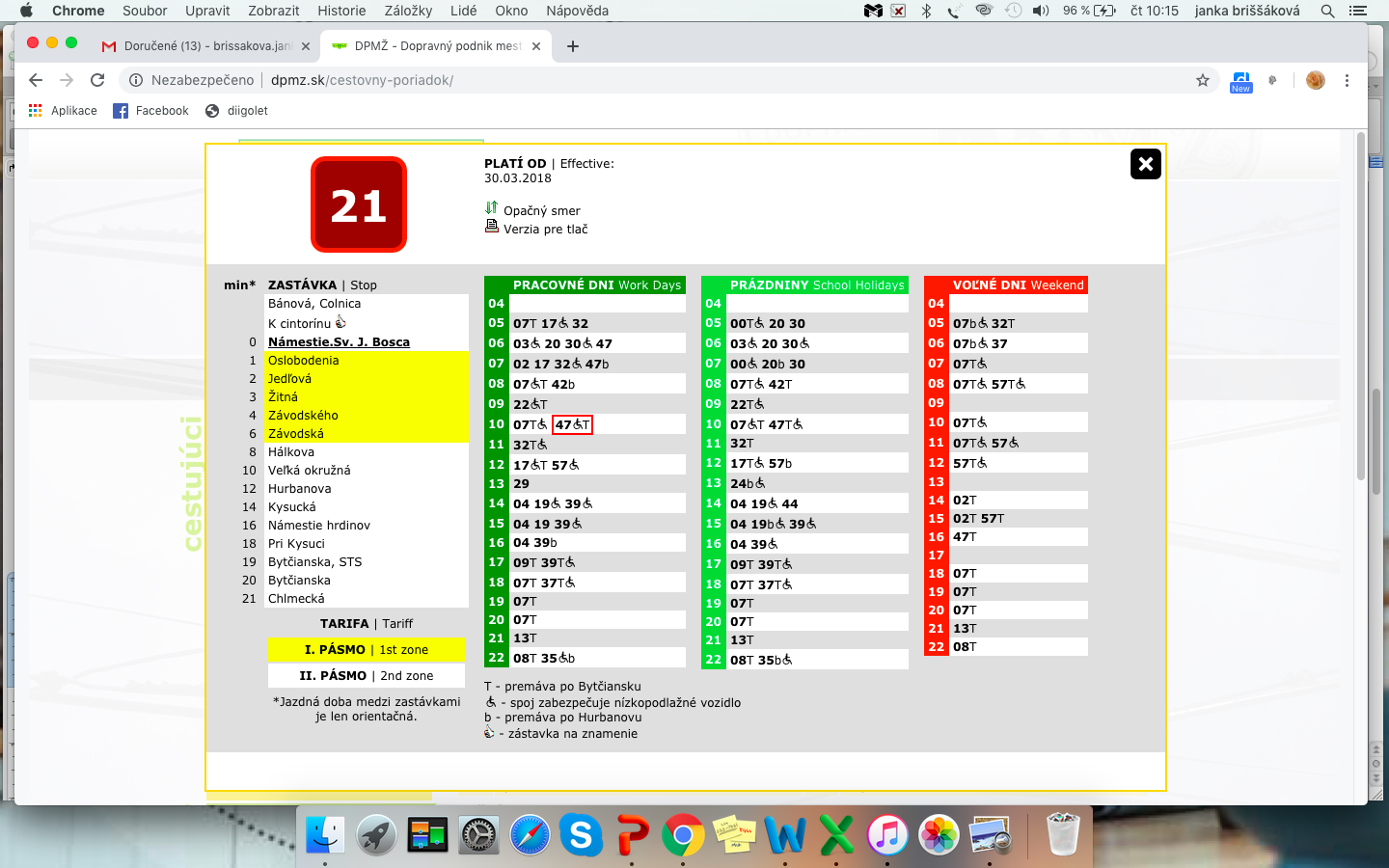1389x868 pixels.
Task: Open Chrome's three-dot menu
Action: [x=1347, y=80]
